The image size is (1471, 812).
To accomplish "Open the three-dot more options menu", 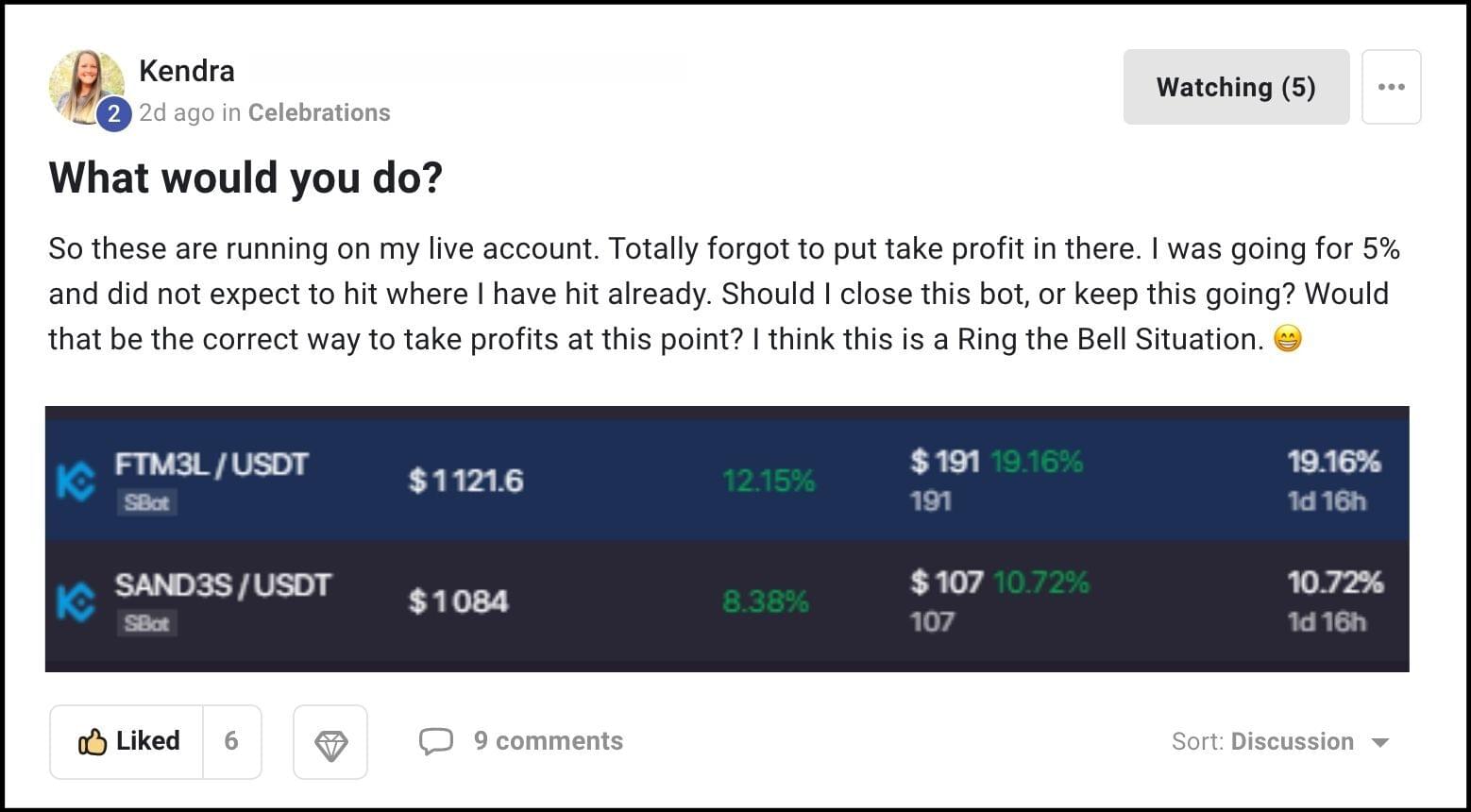I will click(x=1391, y=87).
